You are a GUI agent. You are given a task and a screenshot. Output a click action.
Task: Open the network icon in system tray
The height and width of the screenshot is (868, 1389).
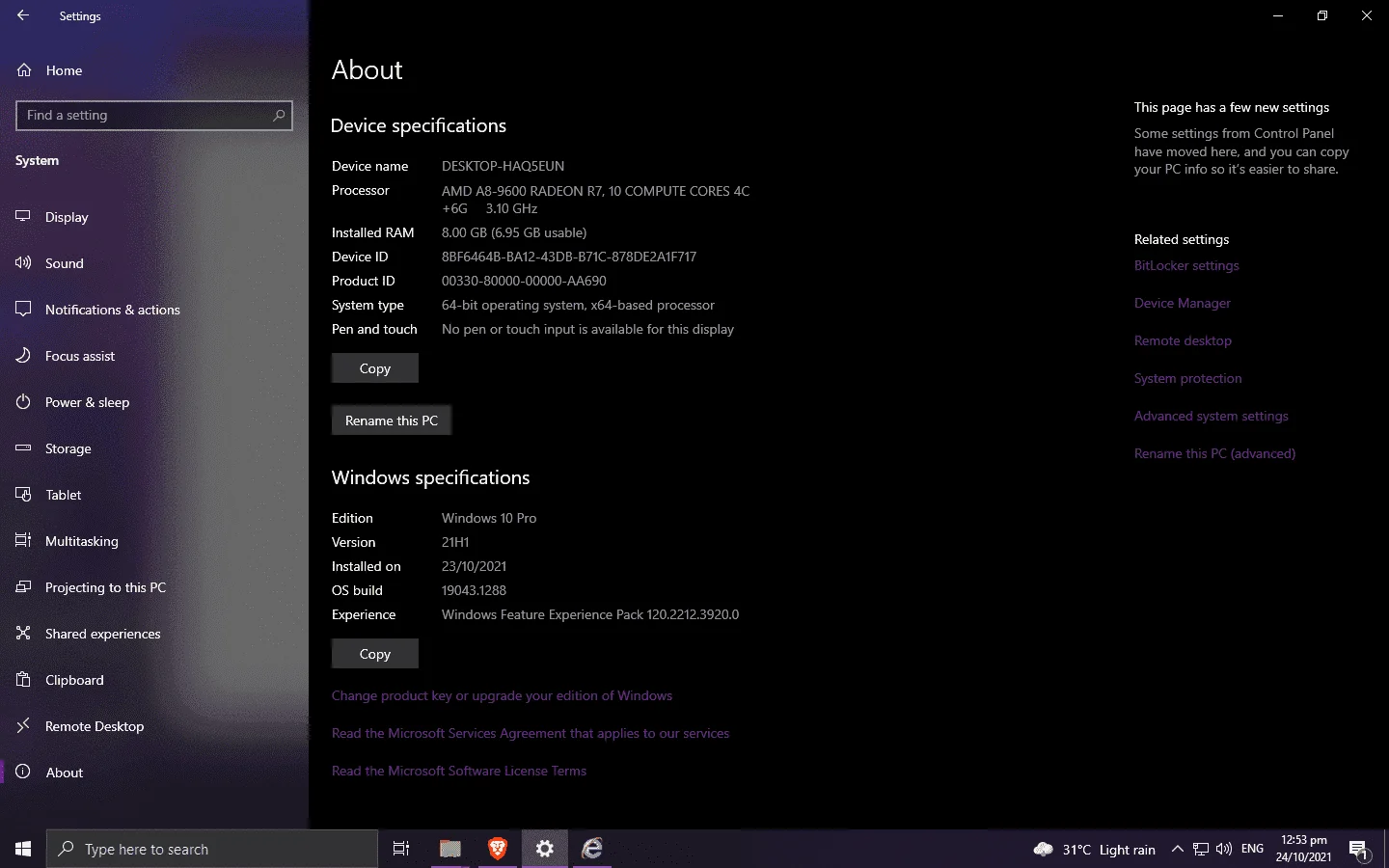pos(1201,849)
